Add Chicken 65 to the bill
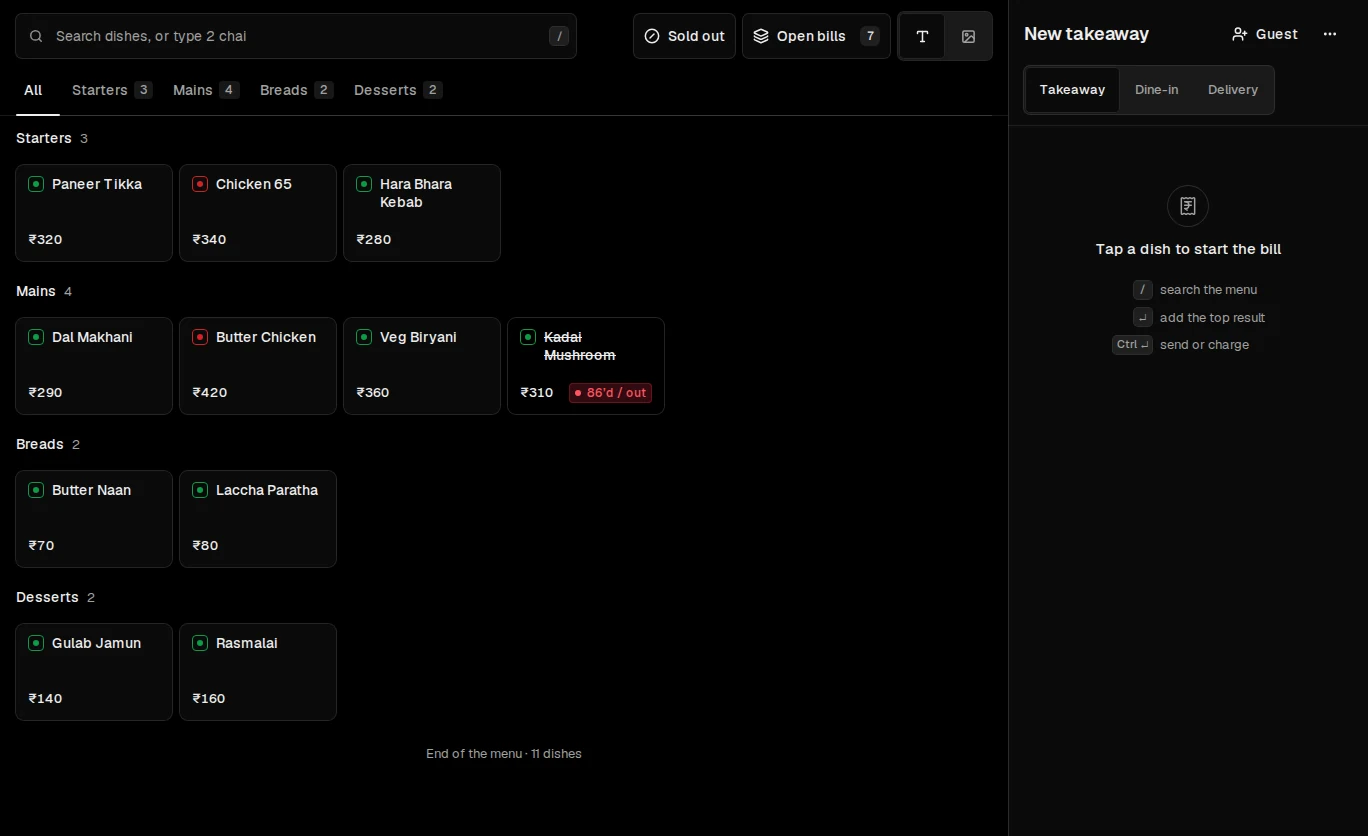1368x836 pixels. coord(258,213)
